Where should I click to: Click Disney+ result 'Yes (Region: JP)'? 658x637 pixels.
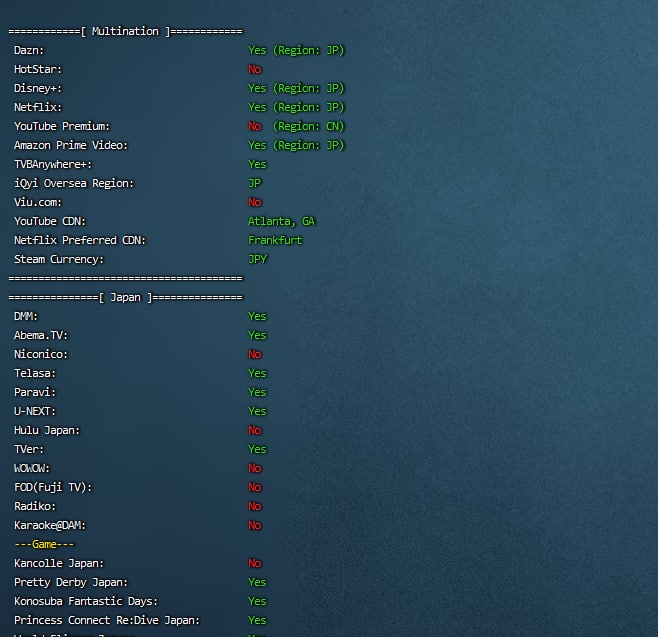[x=296, y=89]
